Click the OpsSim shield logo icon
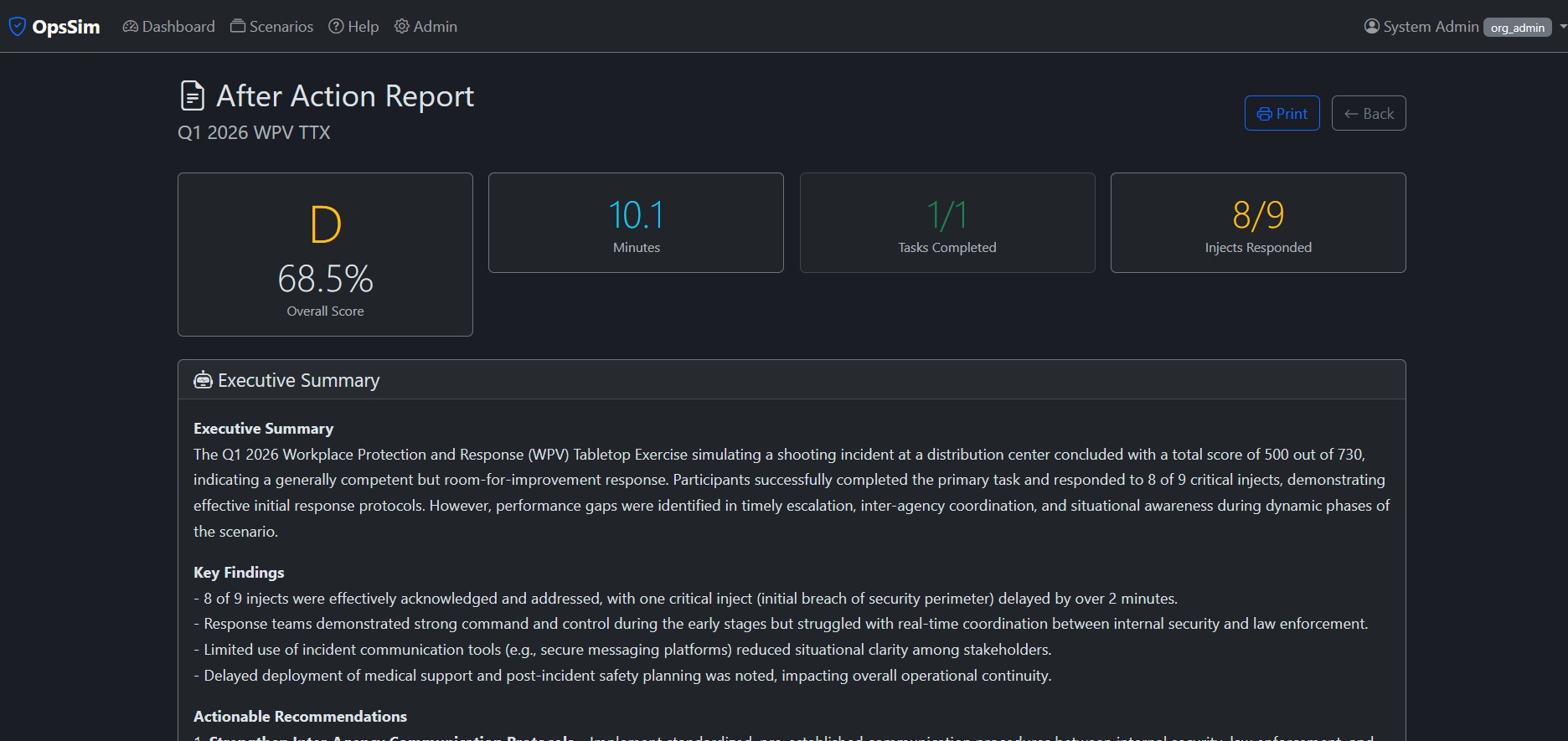The width and height of the screenshot is (1568, 741). click(17, 27)
